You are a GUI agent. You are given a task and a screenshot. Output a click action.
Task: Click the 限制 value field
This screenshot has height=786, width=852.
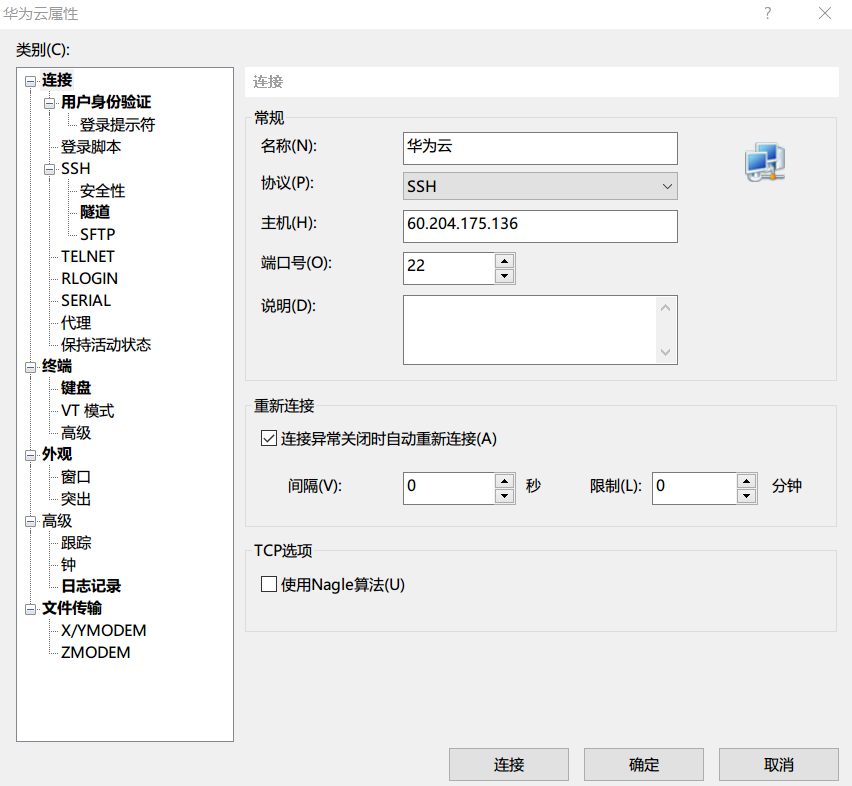[x=694, y=488]
